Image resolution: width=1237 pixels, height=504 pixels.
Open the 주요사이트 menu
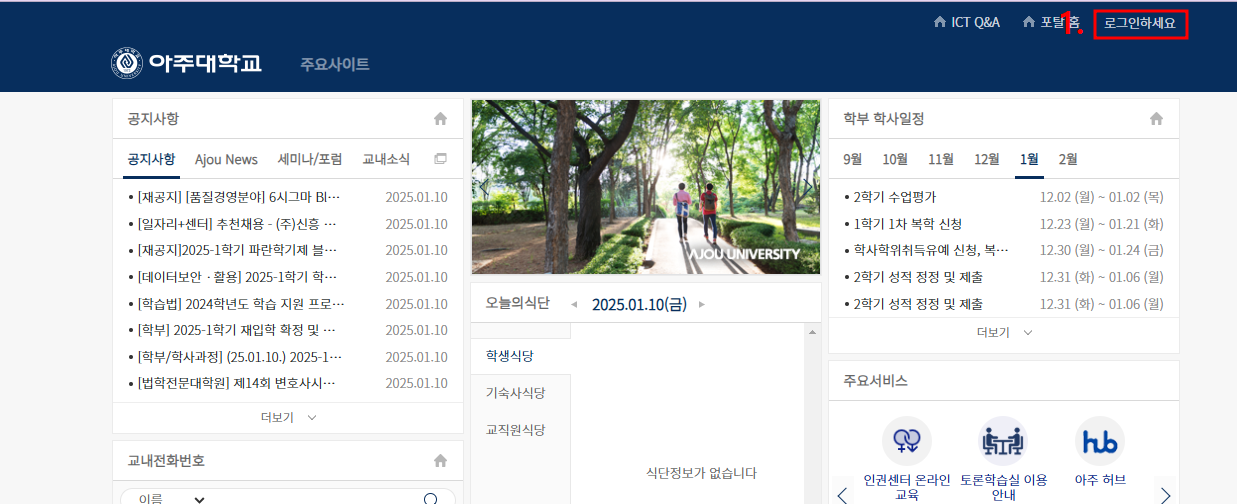[335, 64]
